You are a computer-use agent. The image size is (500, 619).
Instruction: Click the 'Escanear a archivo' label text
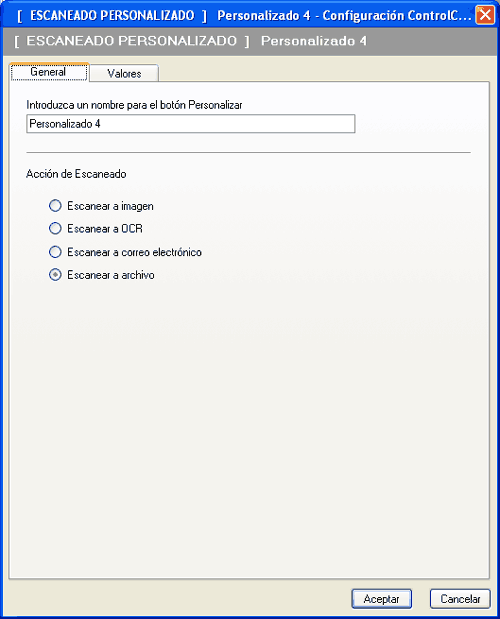tap(110, 275)
